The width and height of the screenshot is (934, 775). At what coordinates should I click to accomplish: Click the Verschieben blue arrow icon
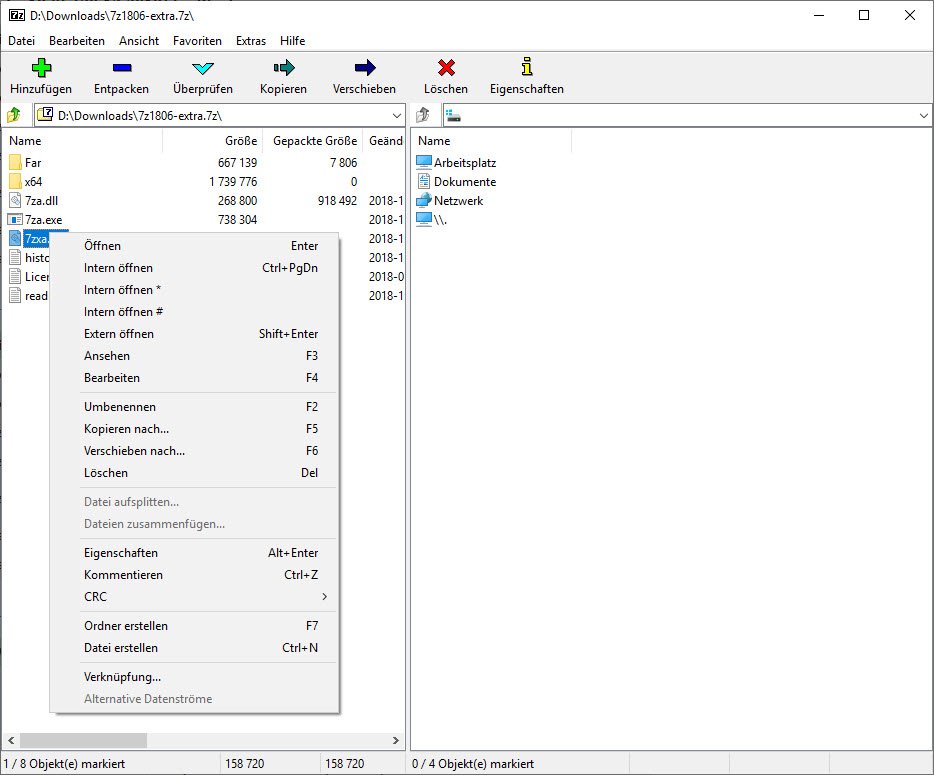365,67
